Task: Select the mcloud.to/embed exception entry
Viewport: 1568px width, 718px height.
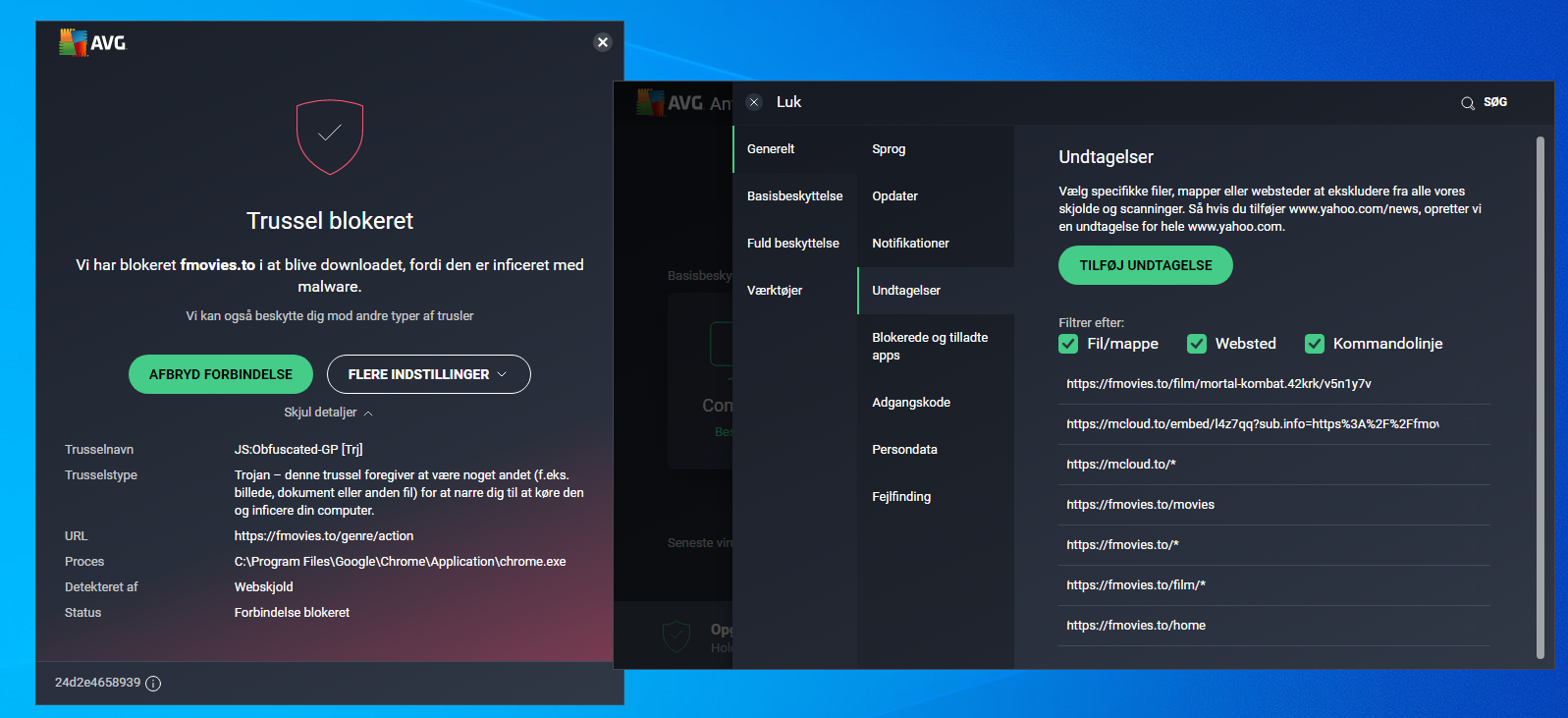Action: 1274,424
